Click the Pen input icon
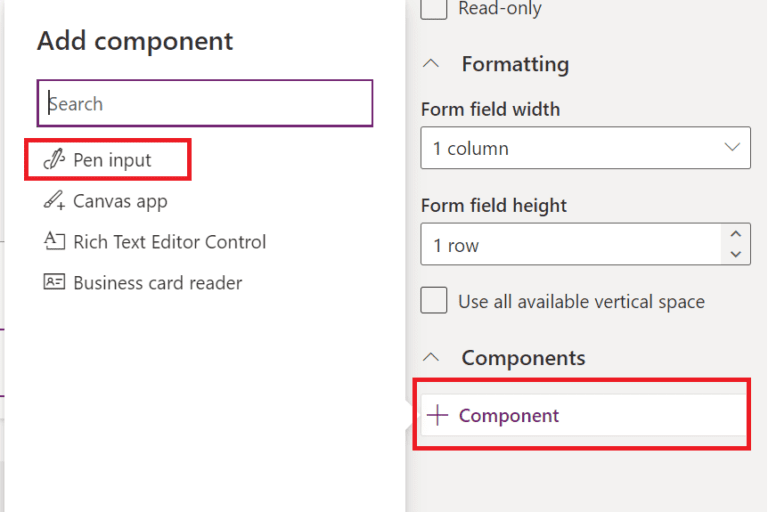 click(54, 160)
